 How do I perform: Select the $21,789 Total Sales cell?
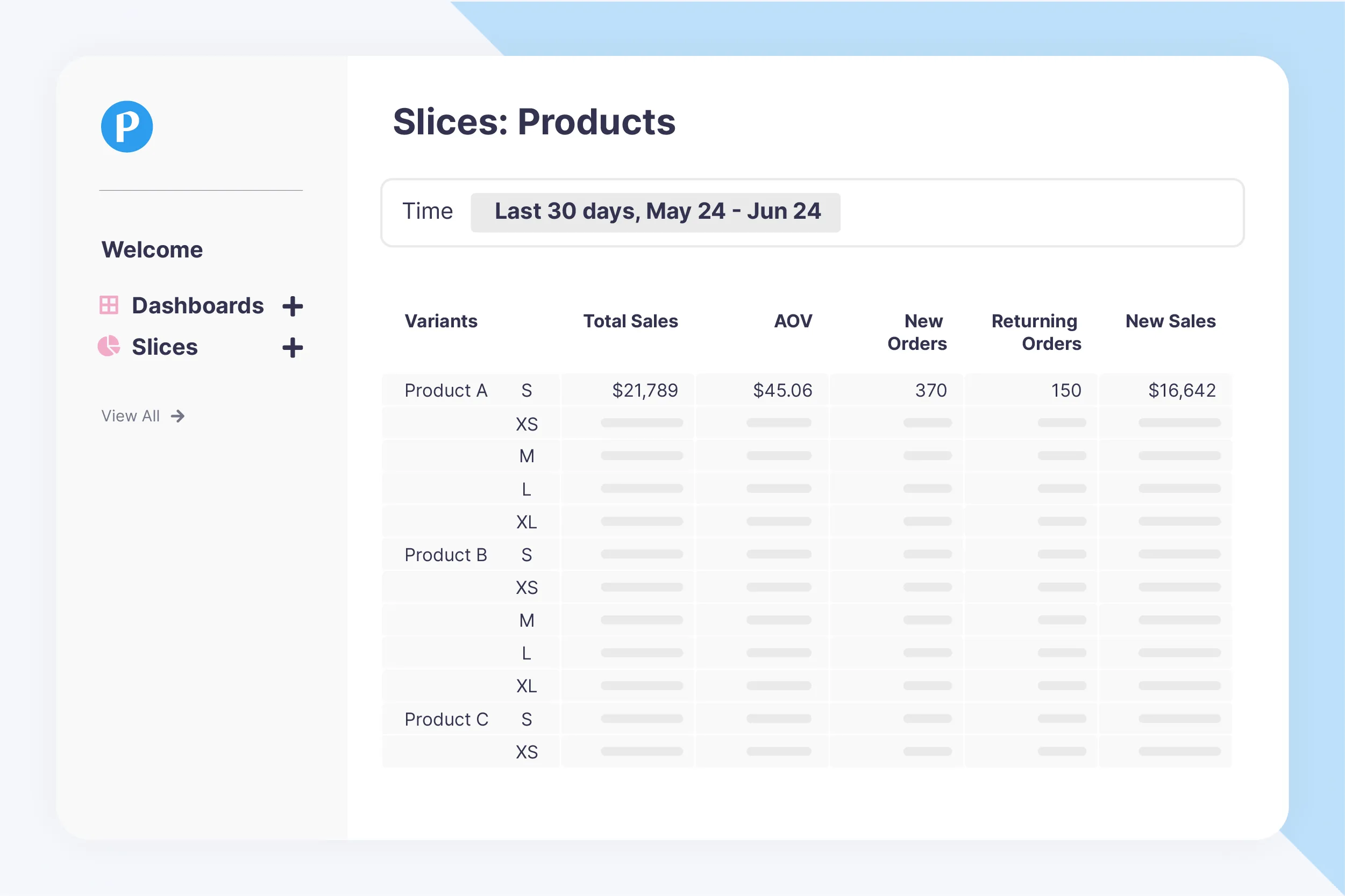click(628, 390)
